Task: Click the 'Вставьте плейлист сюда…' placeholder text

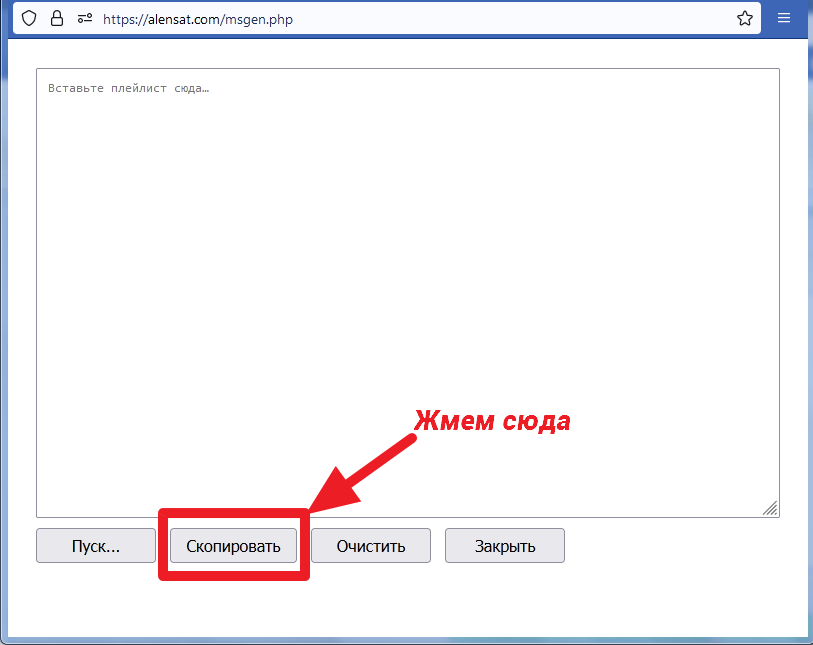Action: 128,88
